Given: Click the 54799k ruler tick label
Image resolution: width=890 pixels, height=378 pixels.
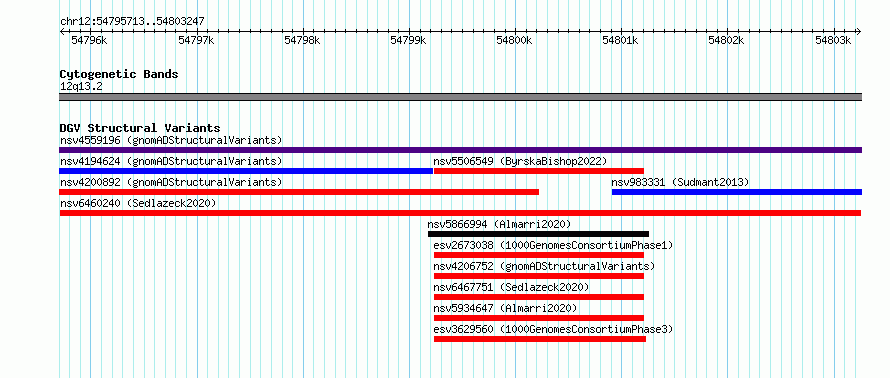Looking at the screenshot, I should tap(408, 40).
